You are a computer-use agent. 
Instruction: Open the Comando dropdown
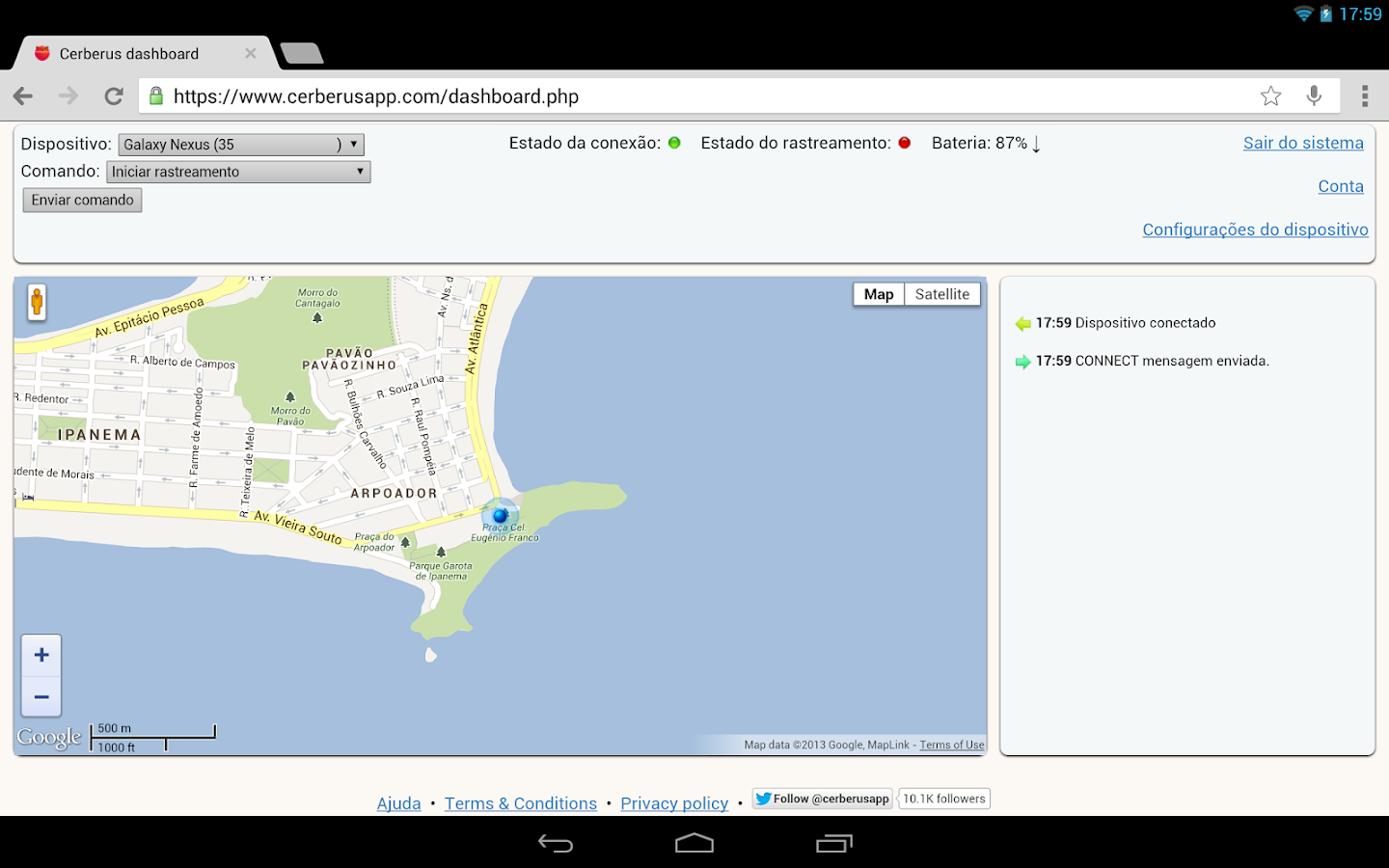click(x=237, y=172)
